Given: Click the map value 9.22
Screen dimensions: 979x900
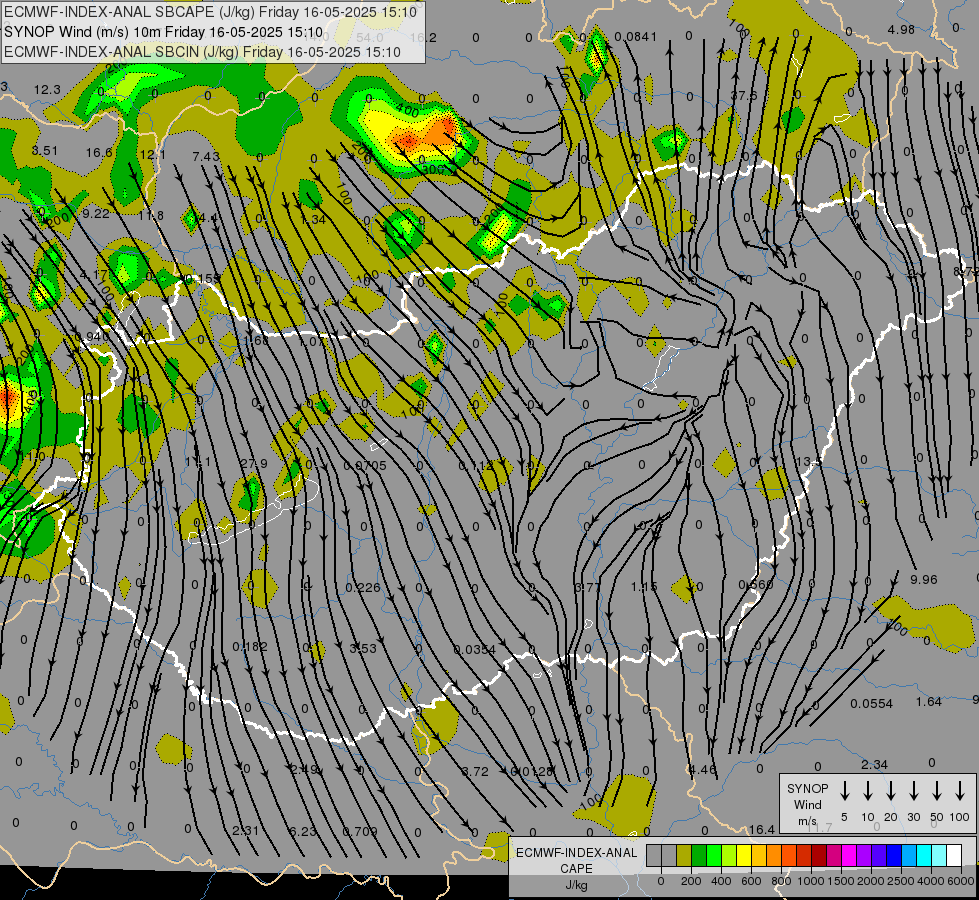Looking at the screenshot, I should click(96, 214).
